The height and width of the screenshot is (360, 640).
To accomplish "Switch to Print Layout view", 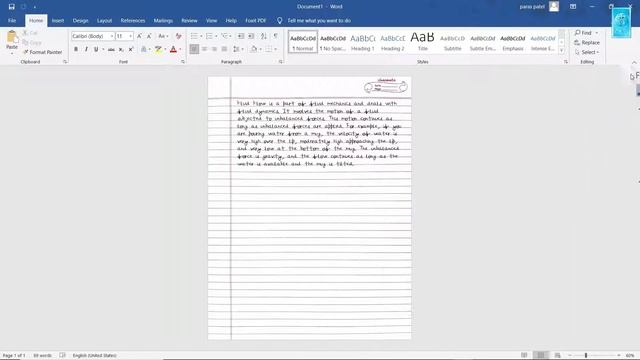I will (x=540, y=356).
